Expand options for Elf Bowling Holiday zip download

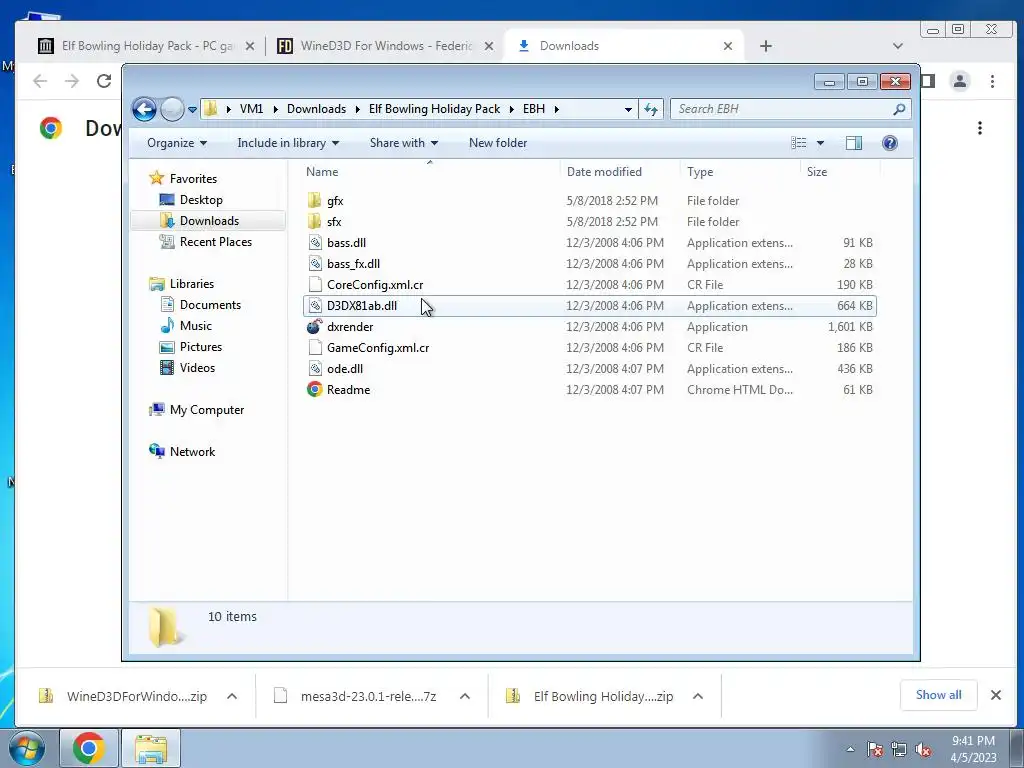[x=697, y=696]
